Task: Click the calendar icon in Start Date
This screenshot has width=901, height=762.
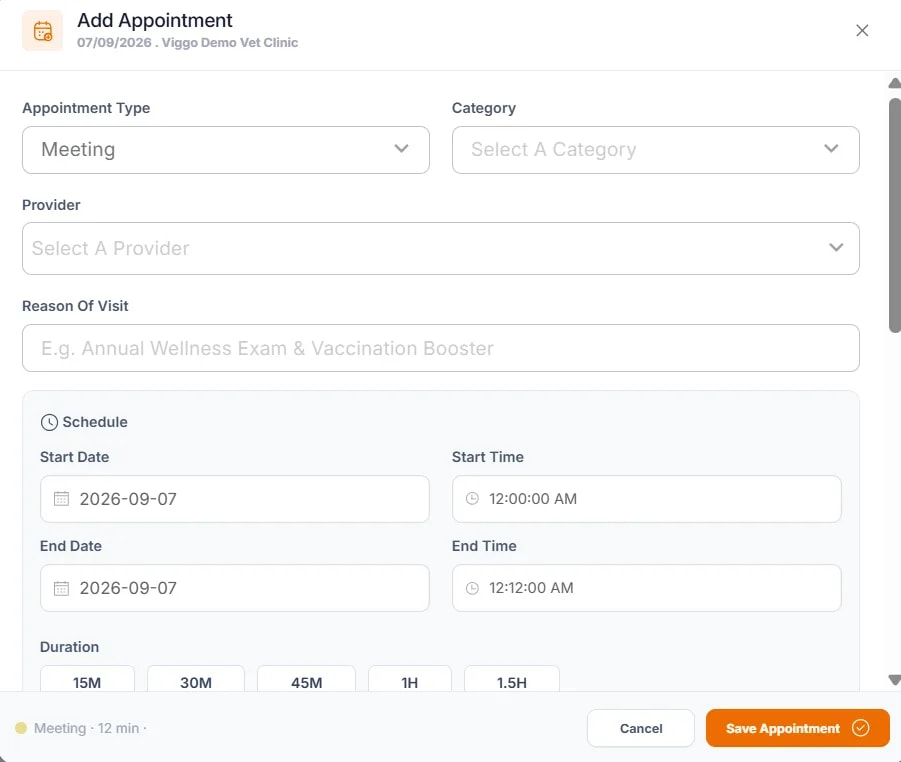Action: 61,499
